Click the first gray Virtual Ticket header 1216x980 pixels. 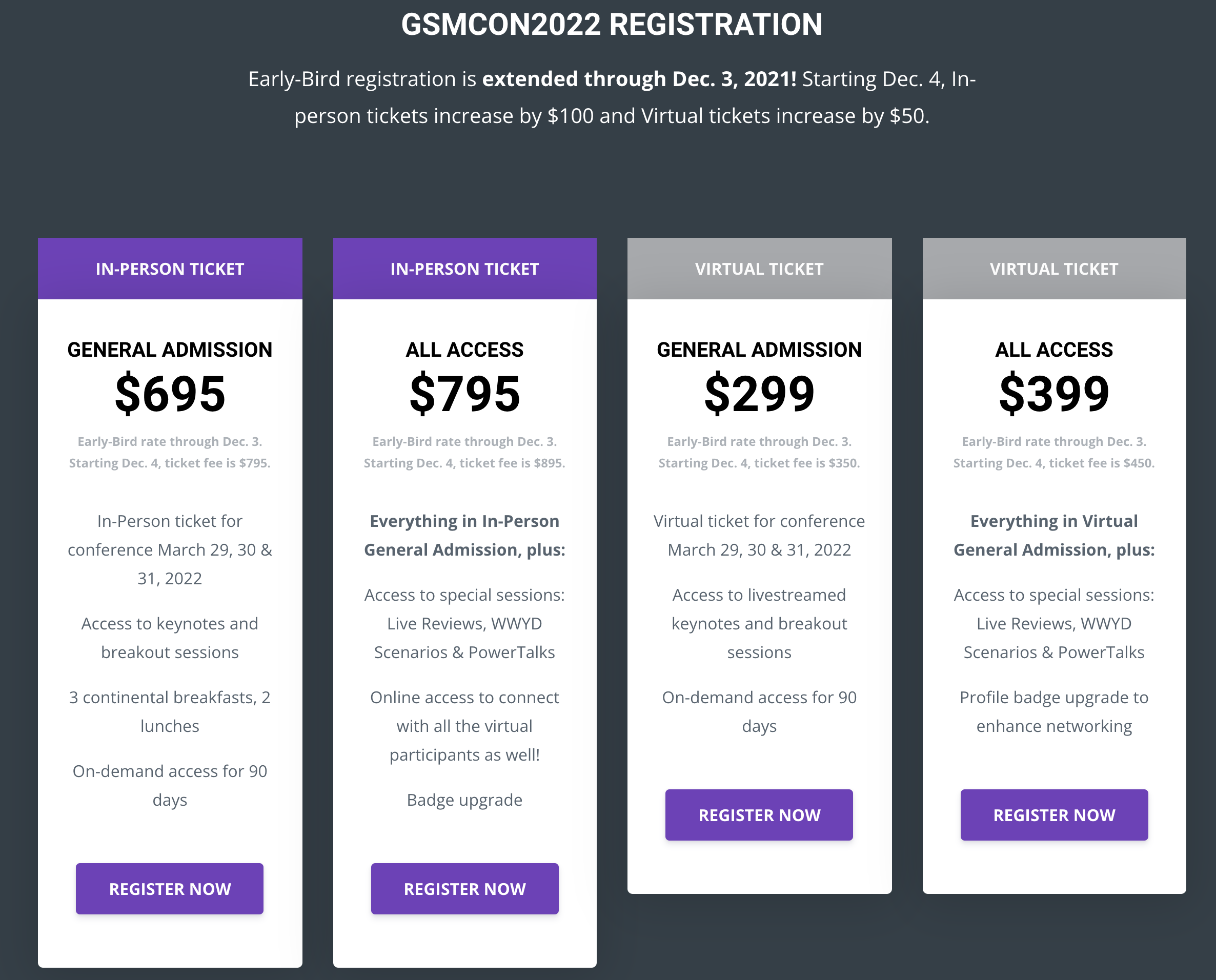click(x=759, y=269)
